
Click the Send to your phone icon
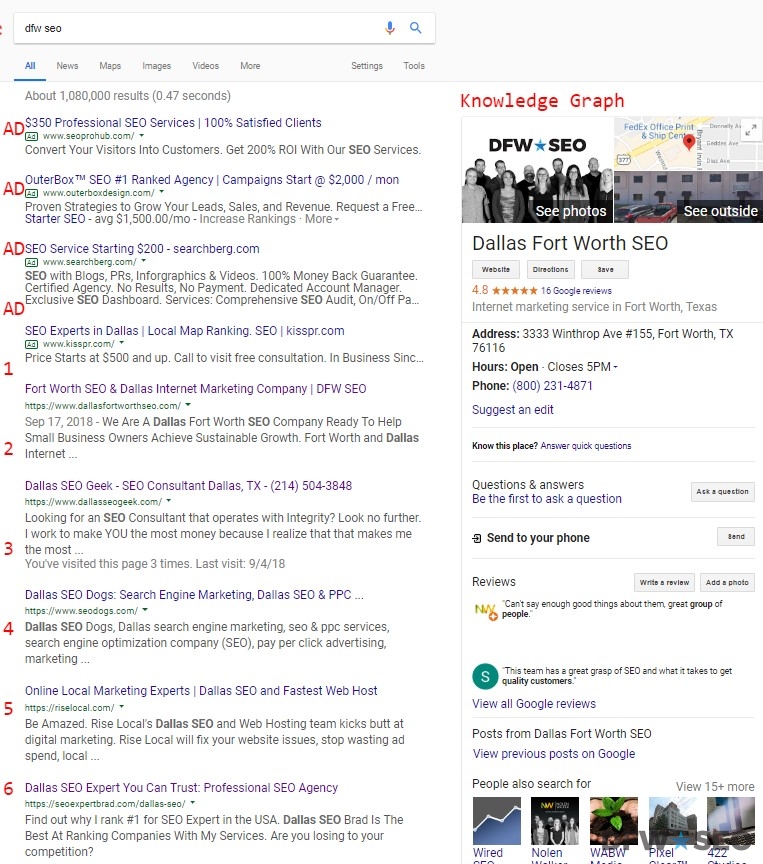pos(477,538)
